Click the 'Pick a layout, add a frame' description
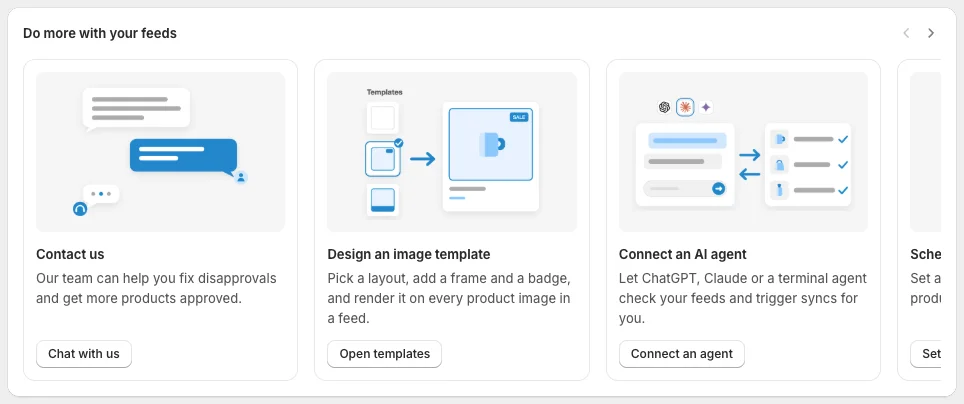 pos(449,299)
